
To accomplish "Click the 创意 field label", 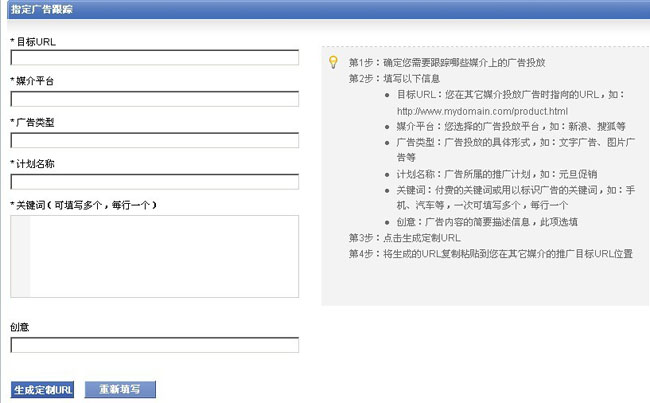I will pyautogui.click(x=19, y=327).
